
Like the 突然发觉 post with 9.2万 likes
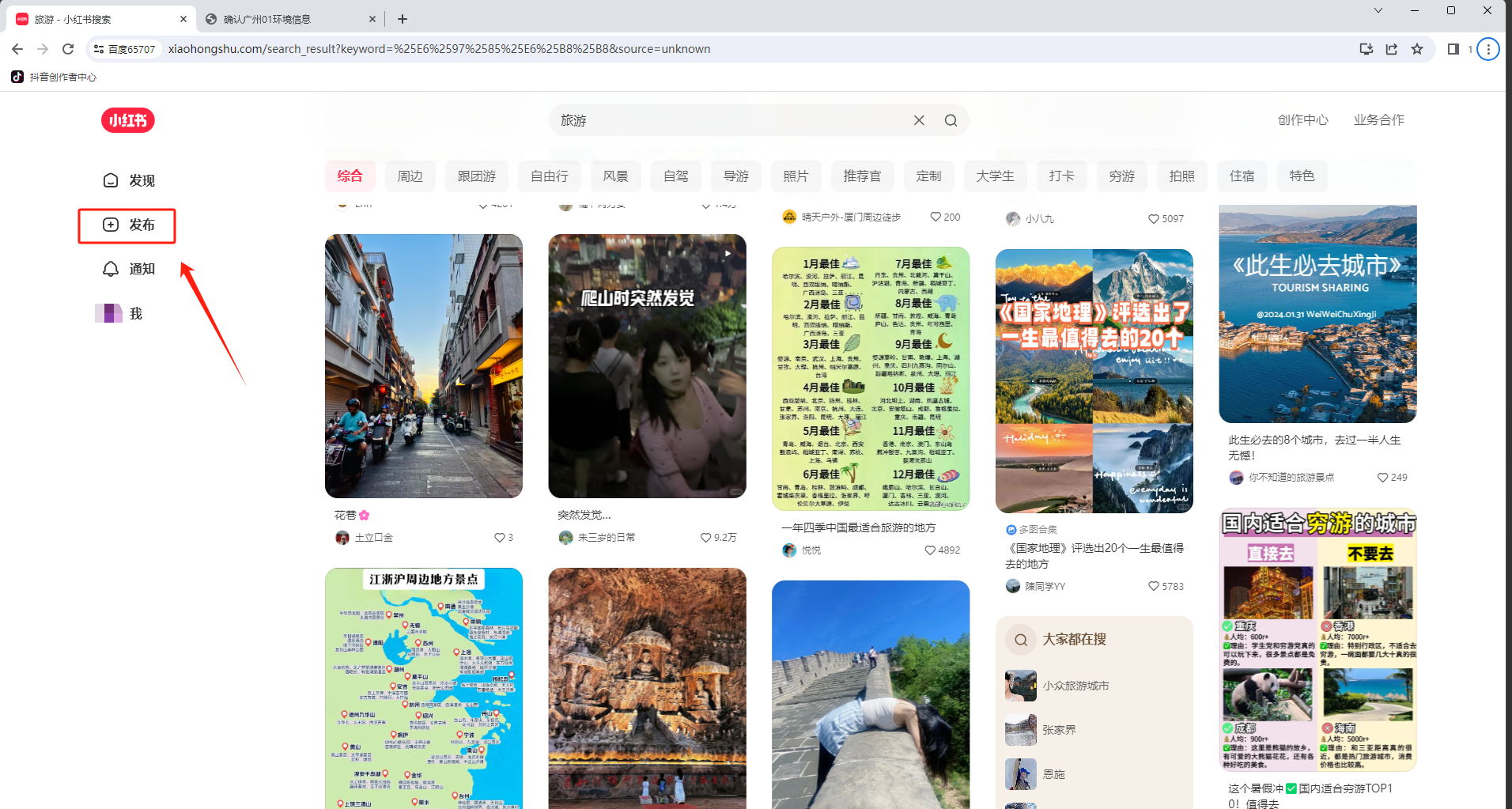tap(705, 538)
